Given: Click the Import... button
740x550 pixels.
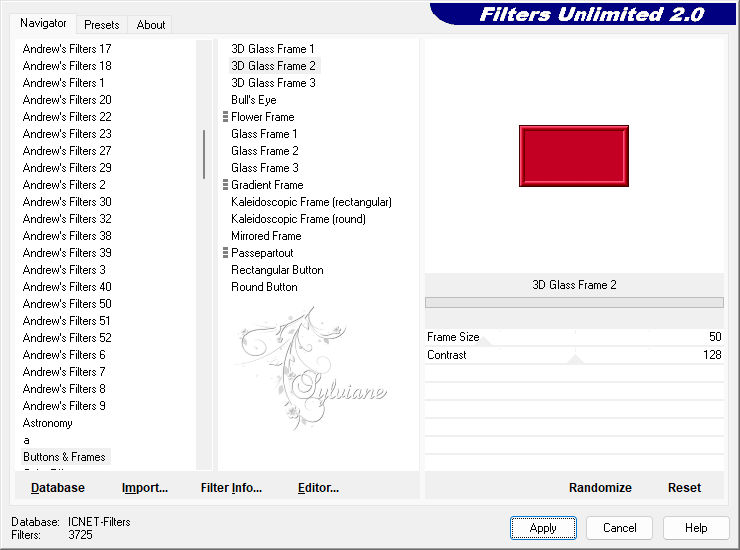Looking at the screenshot, I should click(144, 488).
